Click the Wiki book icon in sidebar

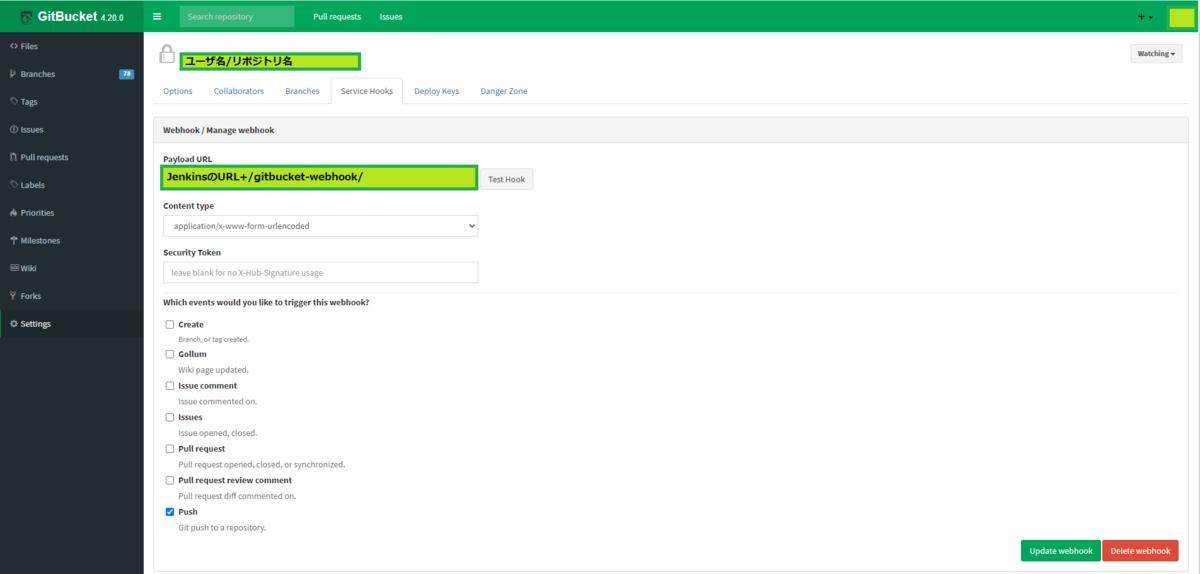(x=13, y=268)
